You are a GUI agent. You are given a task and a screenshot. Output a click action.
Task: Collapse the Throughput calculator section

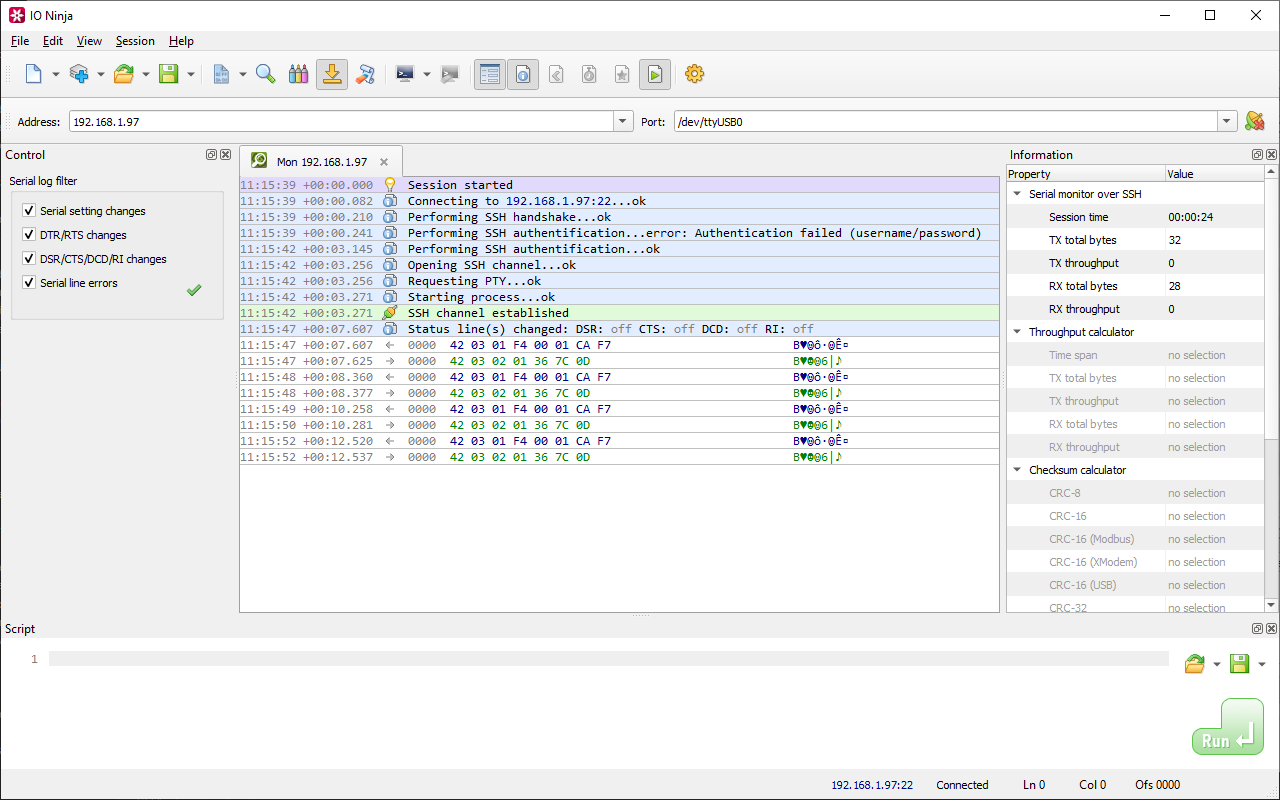tap(1018, 332)
